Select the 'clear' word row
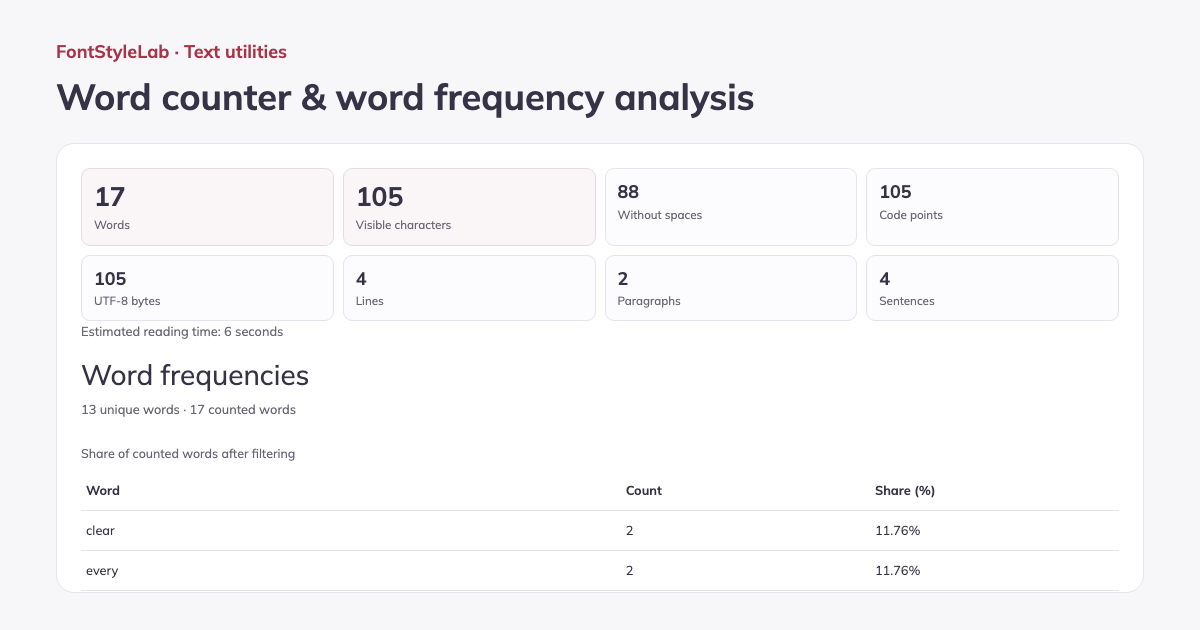The width and height of the screenshot is (1200, 630). [x=600, y=531]
